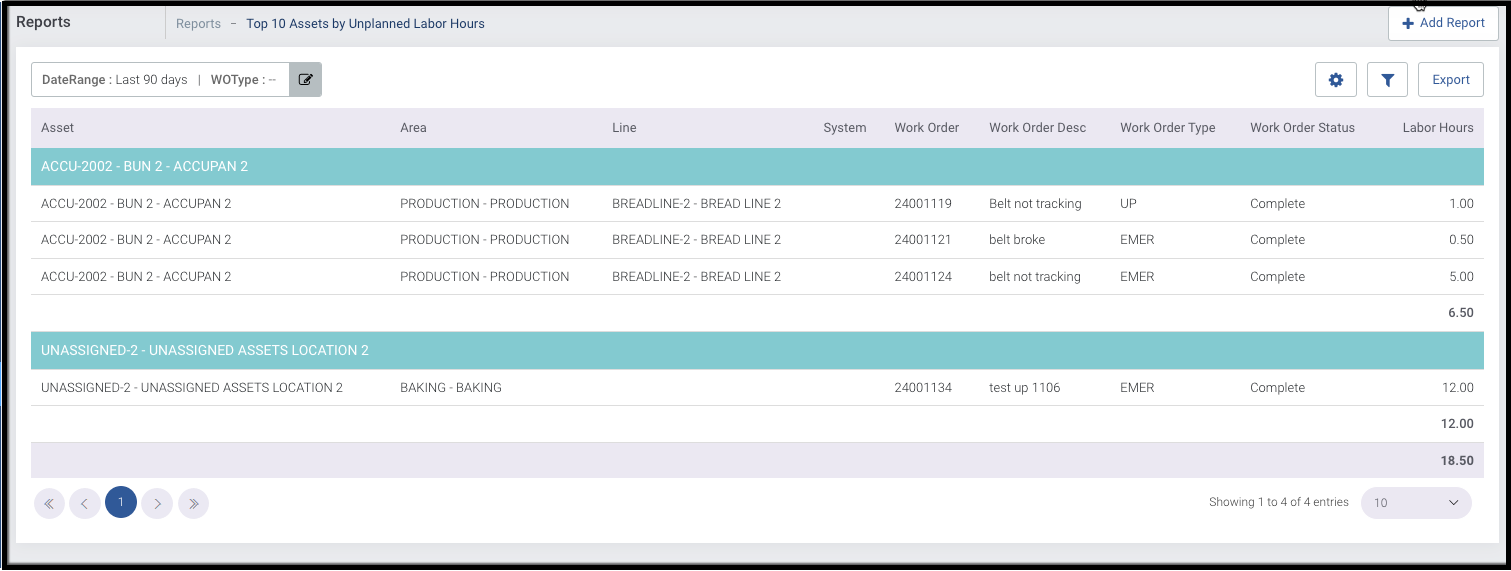This screenshot has height=571, width=1511.
Task: Open the gear settings icon button
Action: coord(1335,80)
